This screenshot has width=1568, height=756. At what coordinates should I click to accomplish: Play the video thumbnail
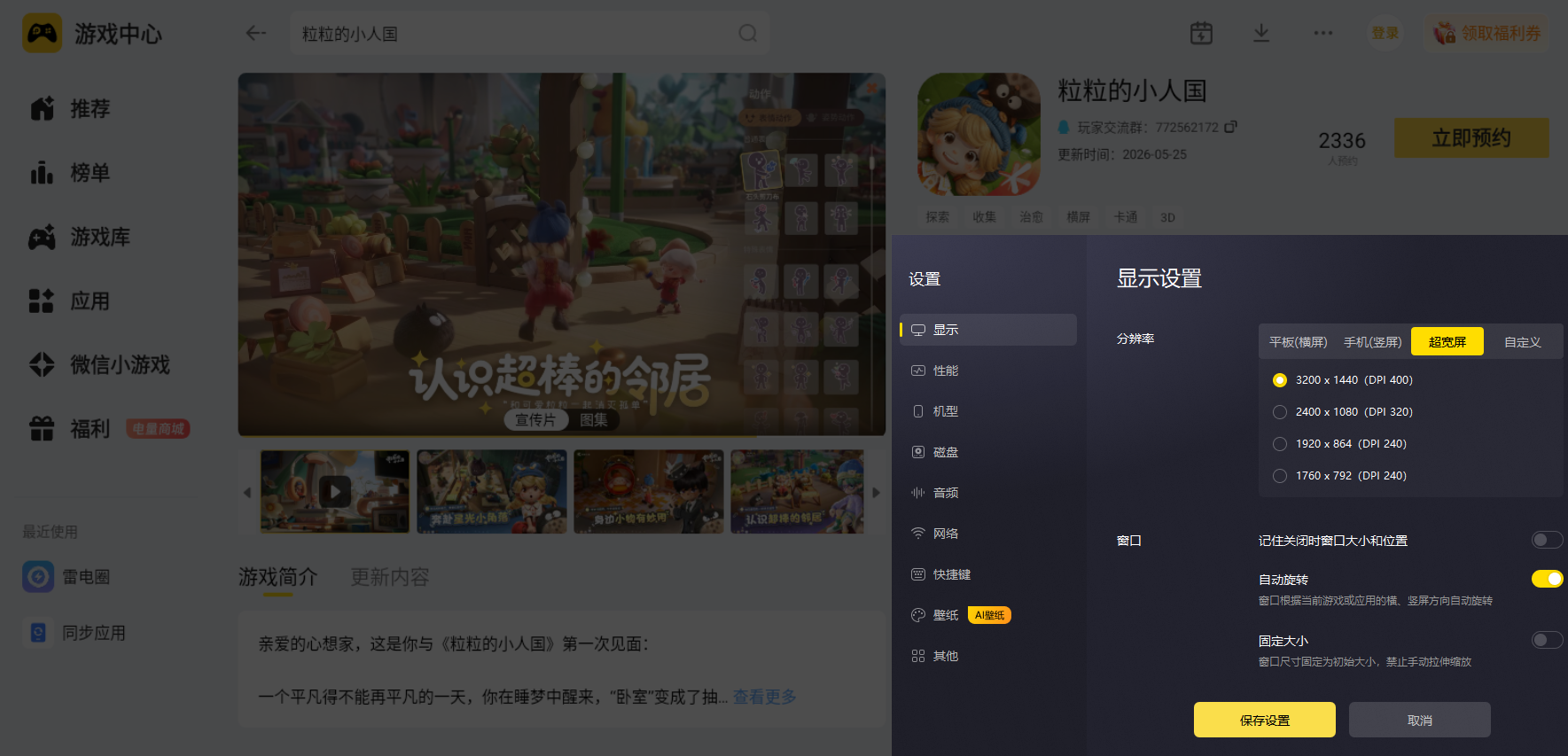(335, 491)
